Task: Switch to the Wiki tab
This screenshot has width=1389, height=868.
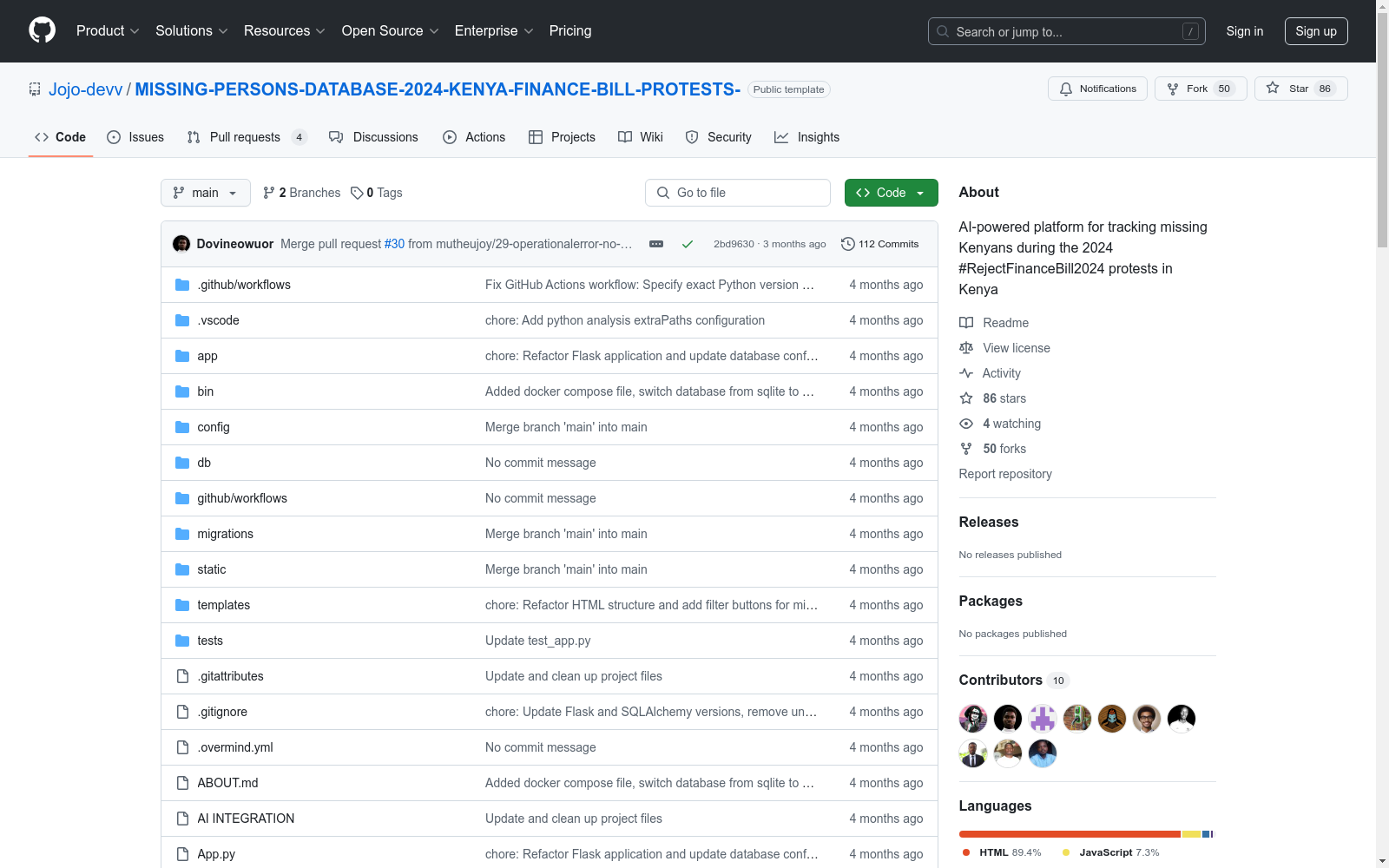Action: pyautogui.click(x=641, y=137)
